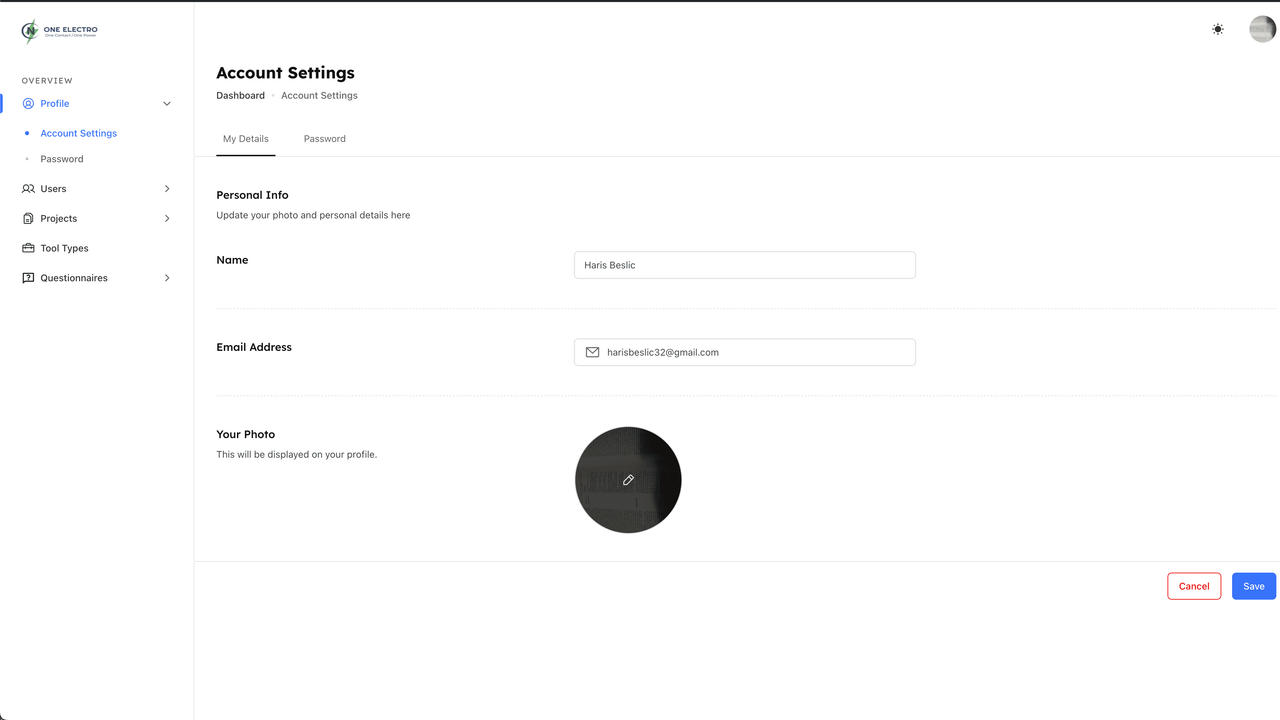Focus the Name input field

coord(744,265)
